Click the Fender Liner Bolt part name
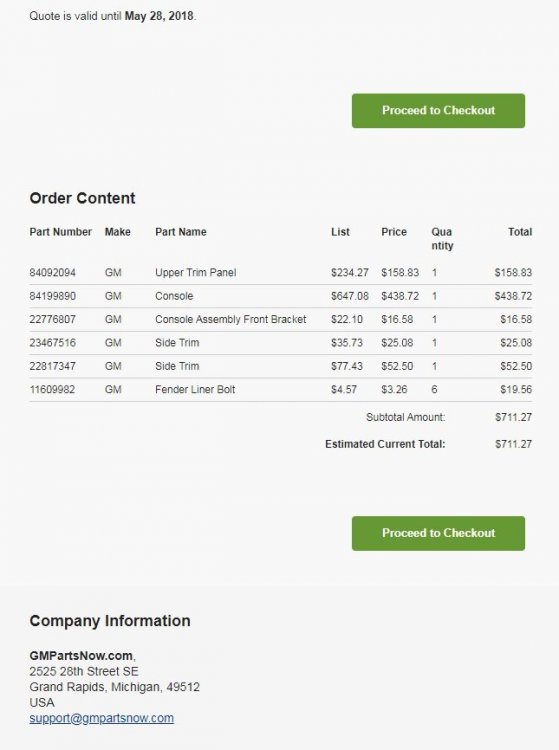The height and width of the screenshot is (750, 559). coord(195,389)
